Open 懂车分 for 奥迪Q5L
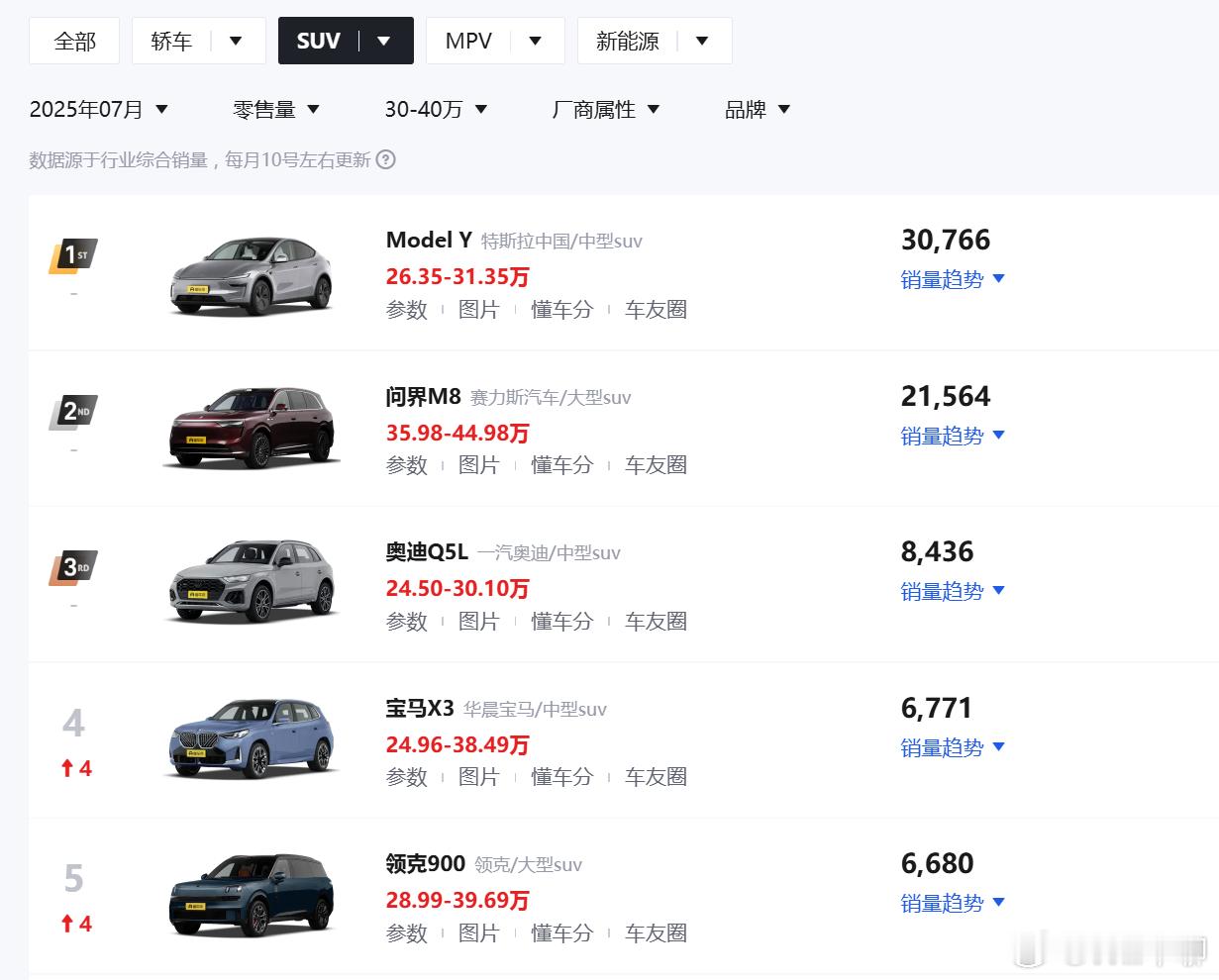Image resolution: width=1219 pixels, height=980 pixels. tap(562, 622)
